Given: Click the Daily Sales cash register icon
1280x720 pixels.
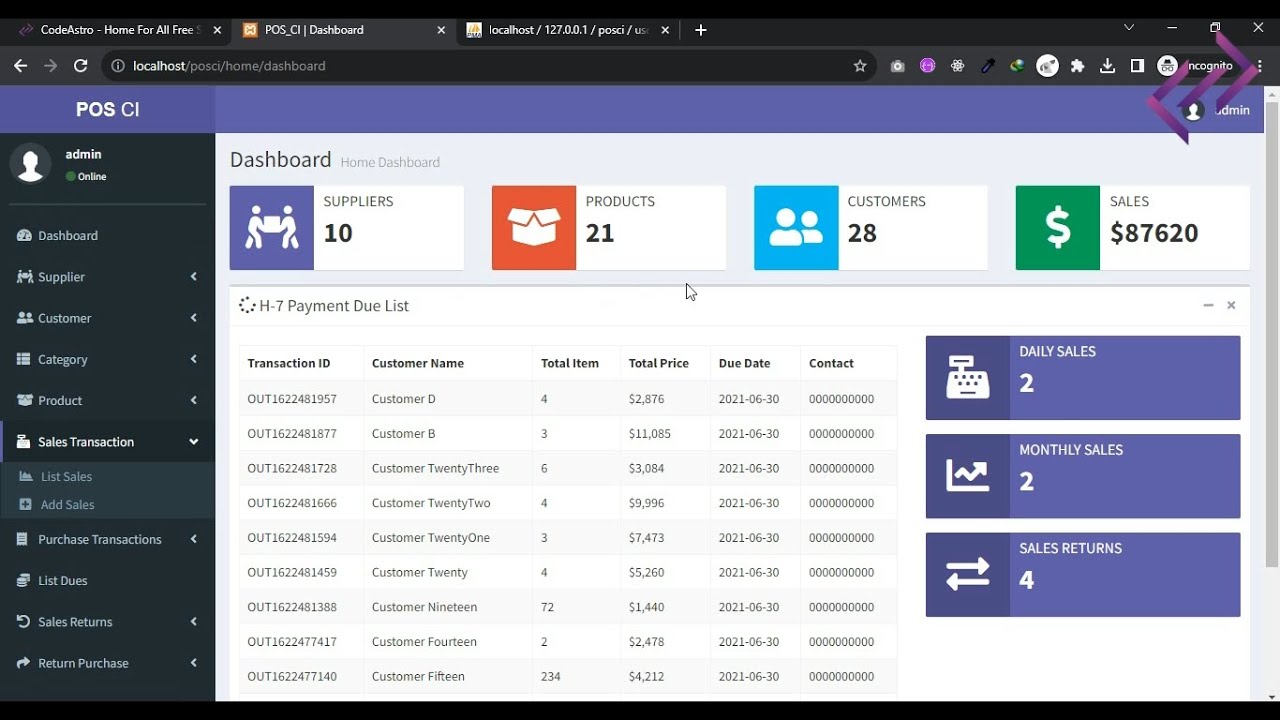Looking at the screenshot, I should pos(968,378).
